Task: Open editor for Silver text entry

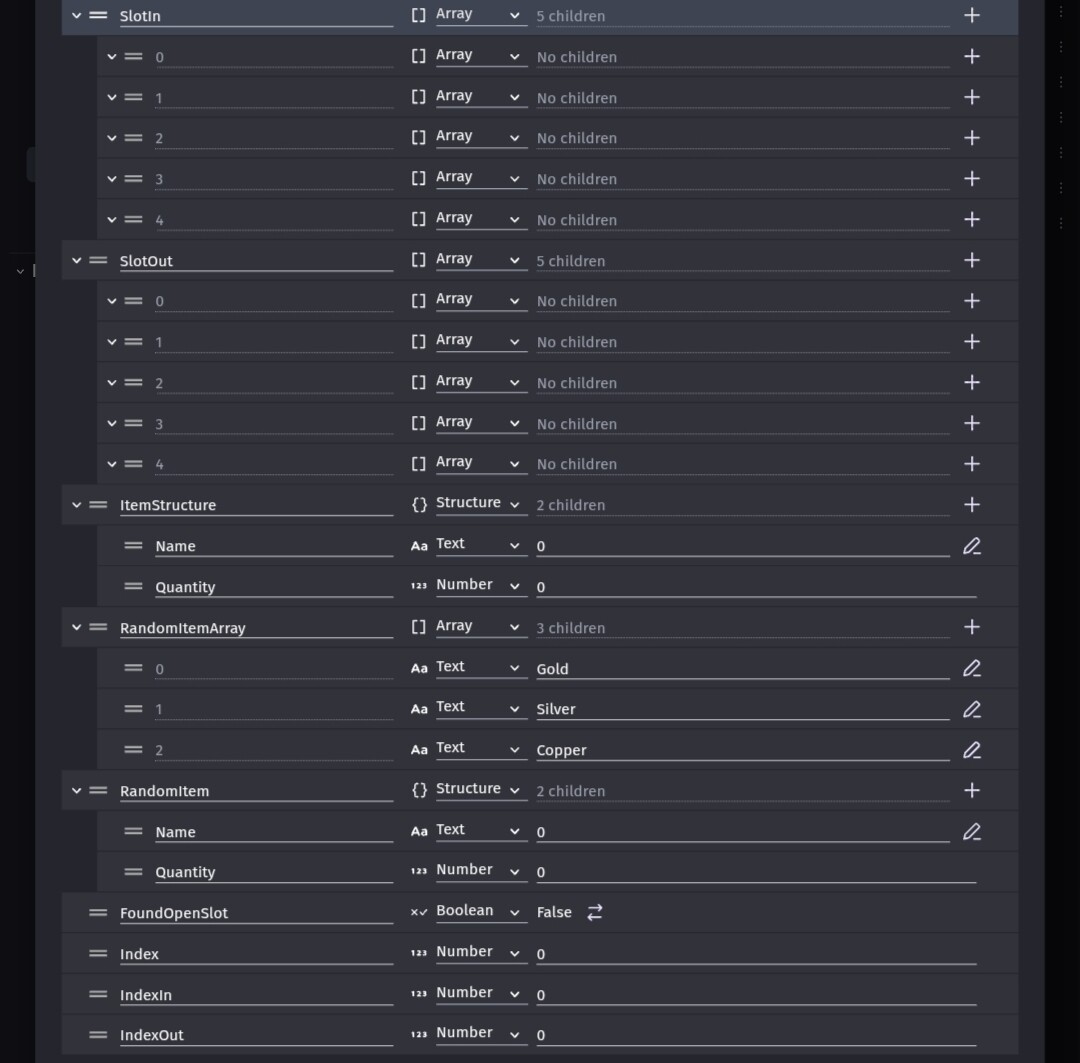Action: 971,709
